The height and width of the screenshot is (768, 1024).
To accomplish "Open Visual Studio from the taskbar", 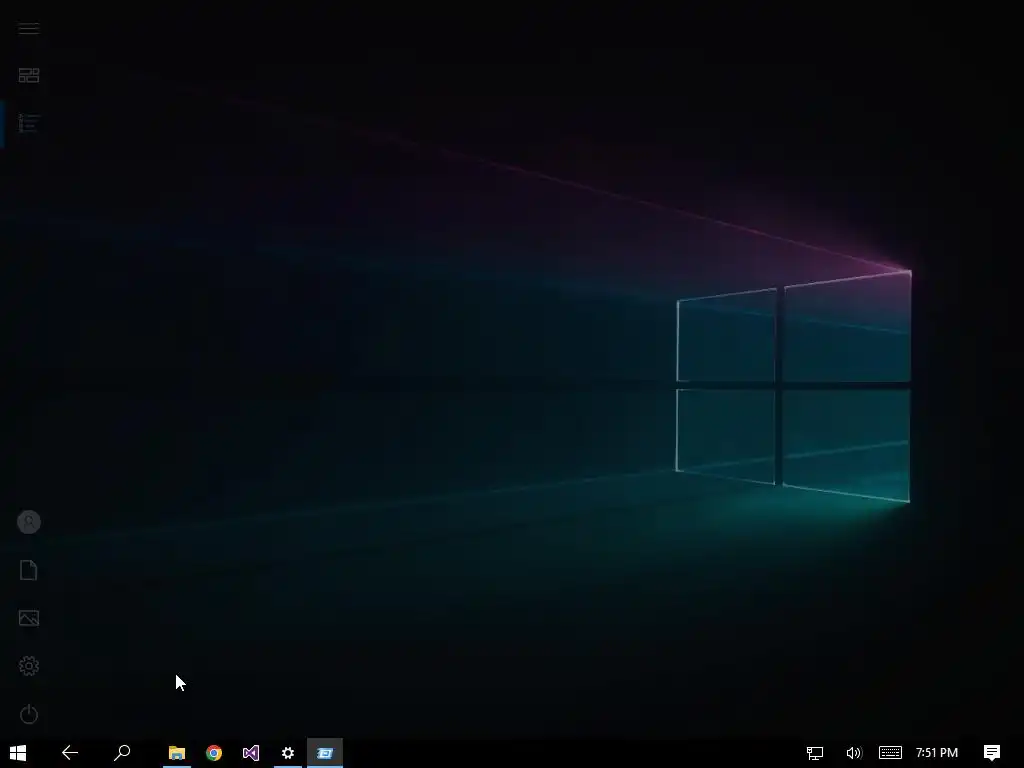I will pos(251,753).
